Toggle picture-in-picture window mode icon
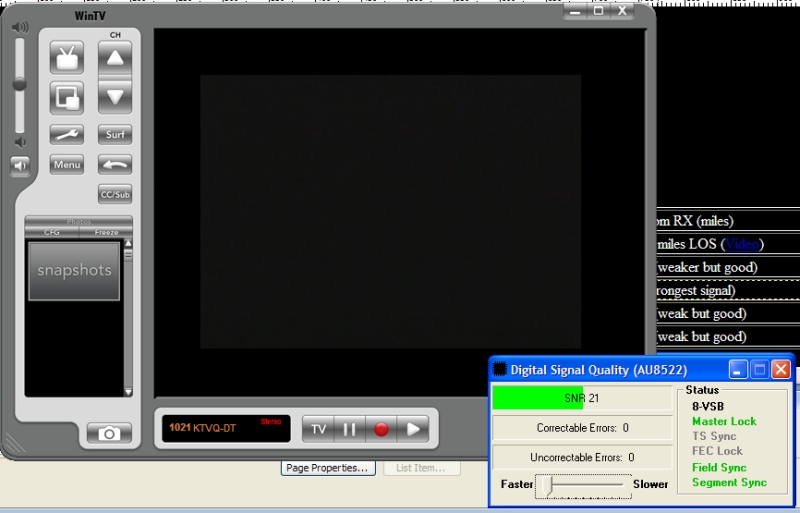This screenshot has height=513, width=800. coord(67,98)
